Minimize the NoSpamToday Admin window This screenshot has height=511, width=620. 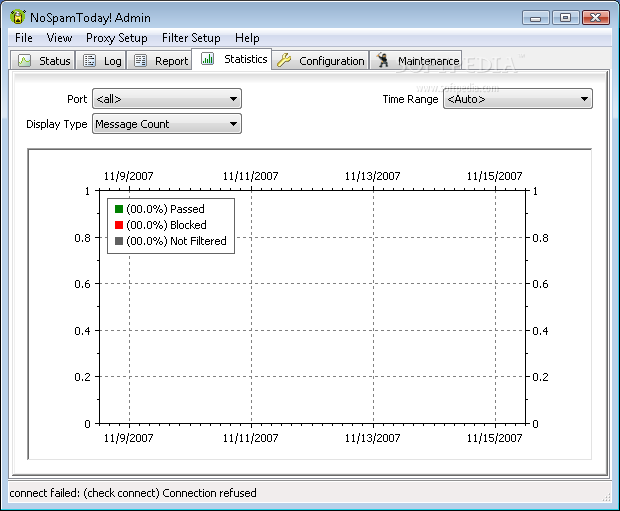[535, 18]
